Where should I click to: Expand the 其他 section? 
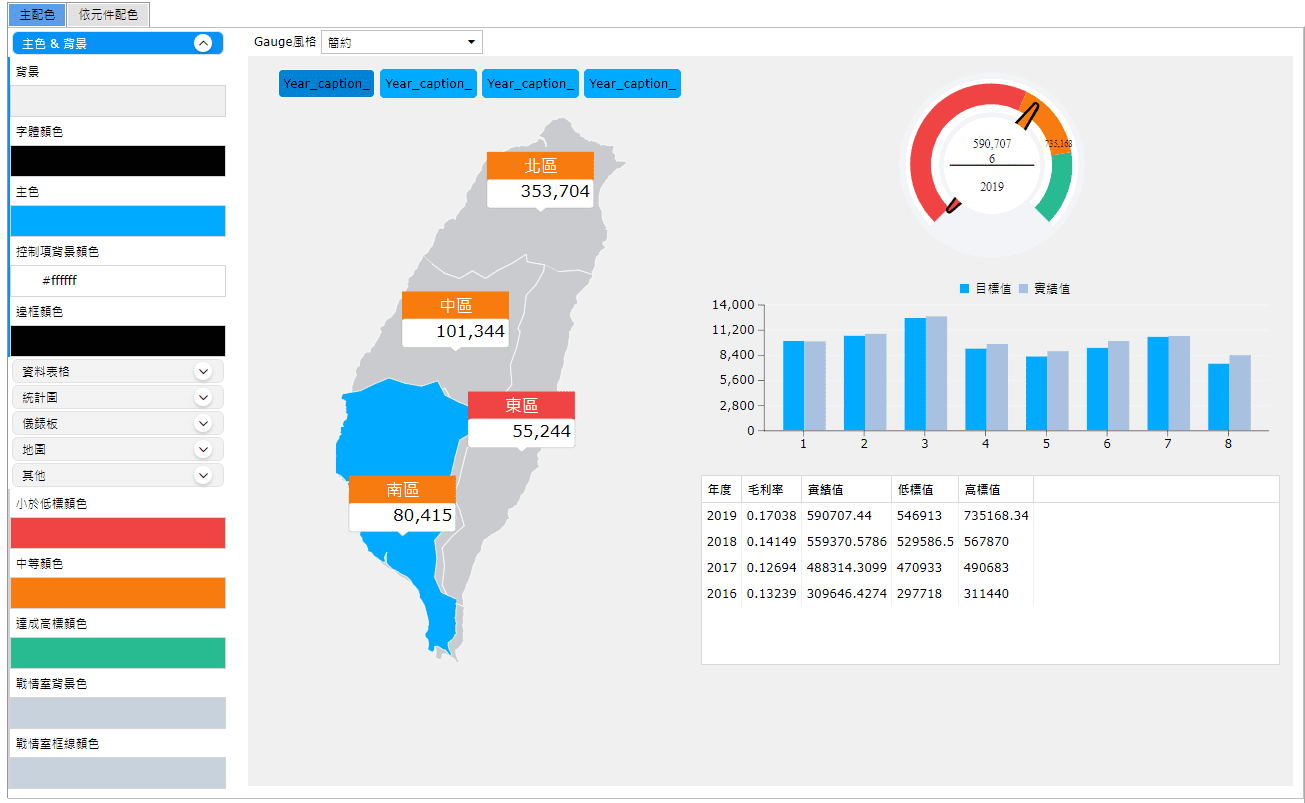(118, 475)
